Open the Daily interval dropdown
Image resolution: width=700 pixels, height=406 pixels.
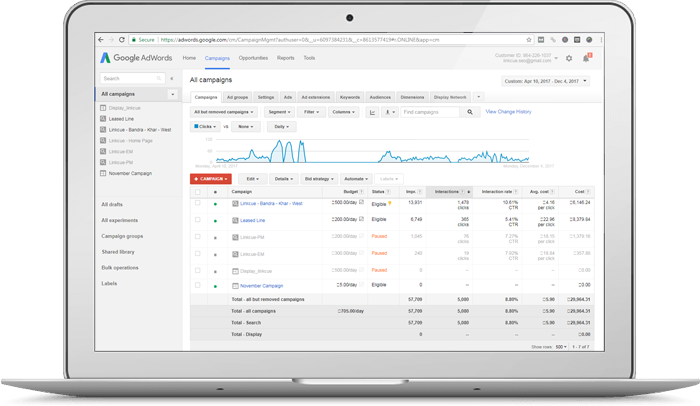[x=281, y=127]
